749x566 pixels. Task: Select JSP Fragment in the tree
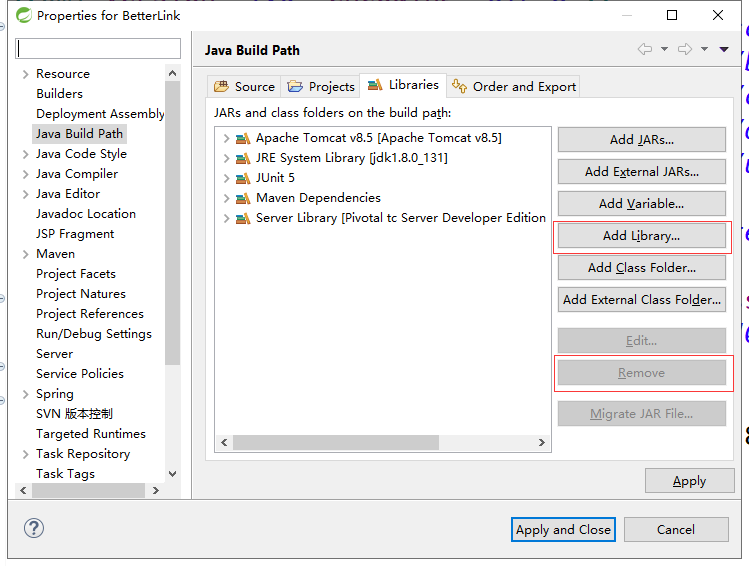(75, 234)
